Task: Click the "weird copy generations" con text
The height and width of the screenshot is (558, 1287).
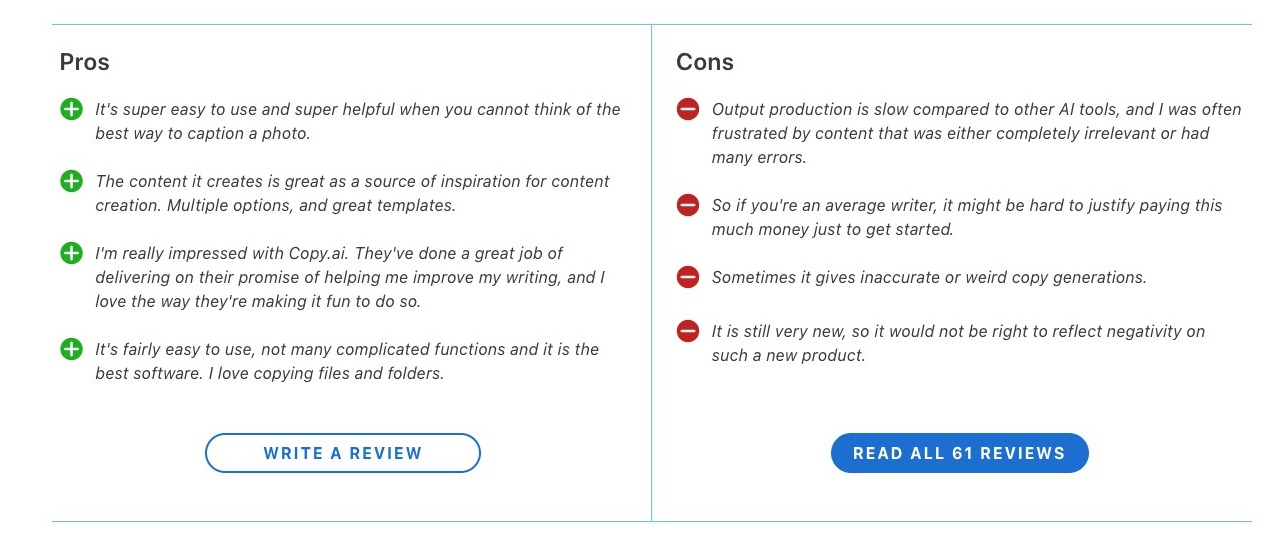Action: click(929, 277)
